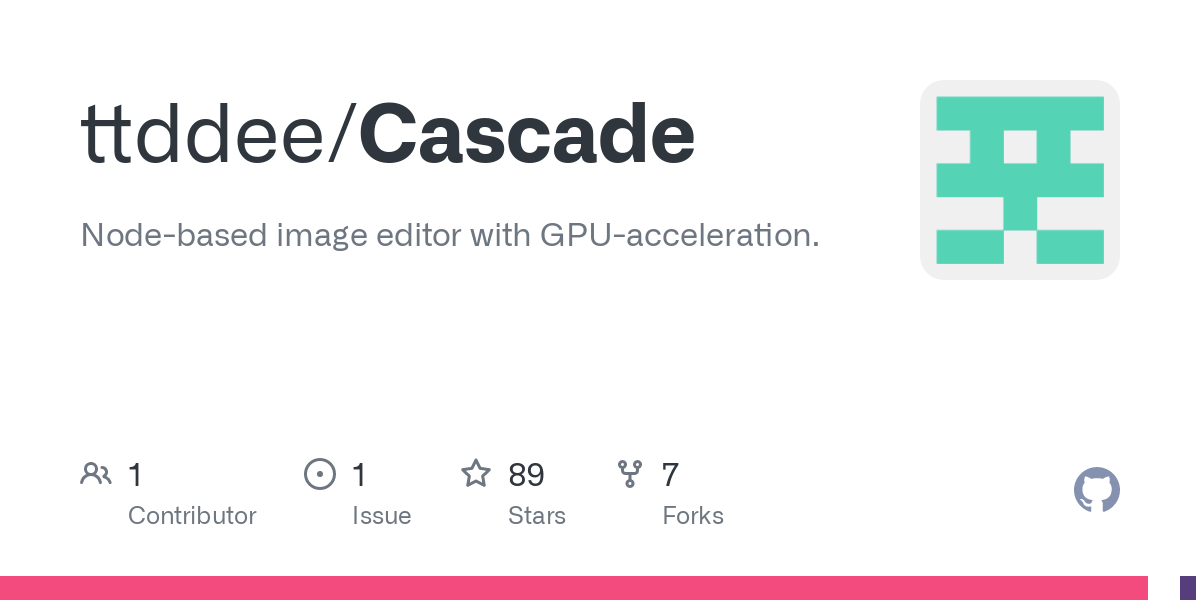Click the star count 89
Screen dimensions: 1200x600
coord(526,474)
